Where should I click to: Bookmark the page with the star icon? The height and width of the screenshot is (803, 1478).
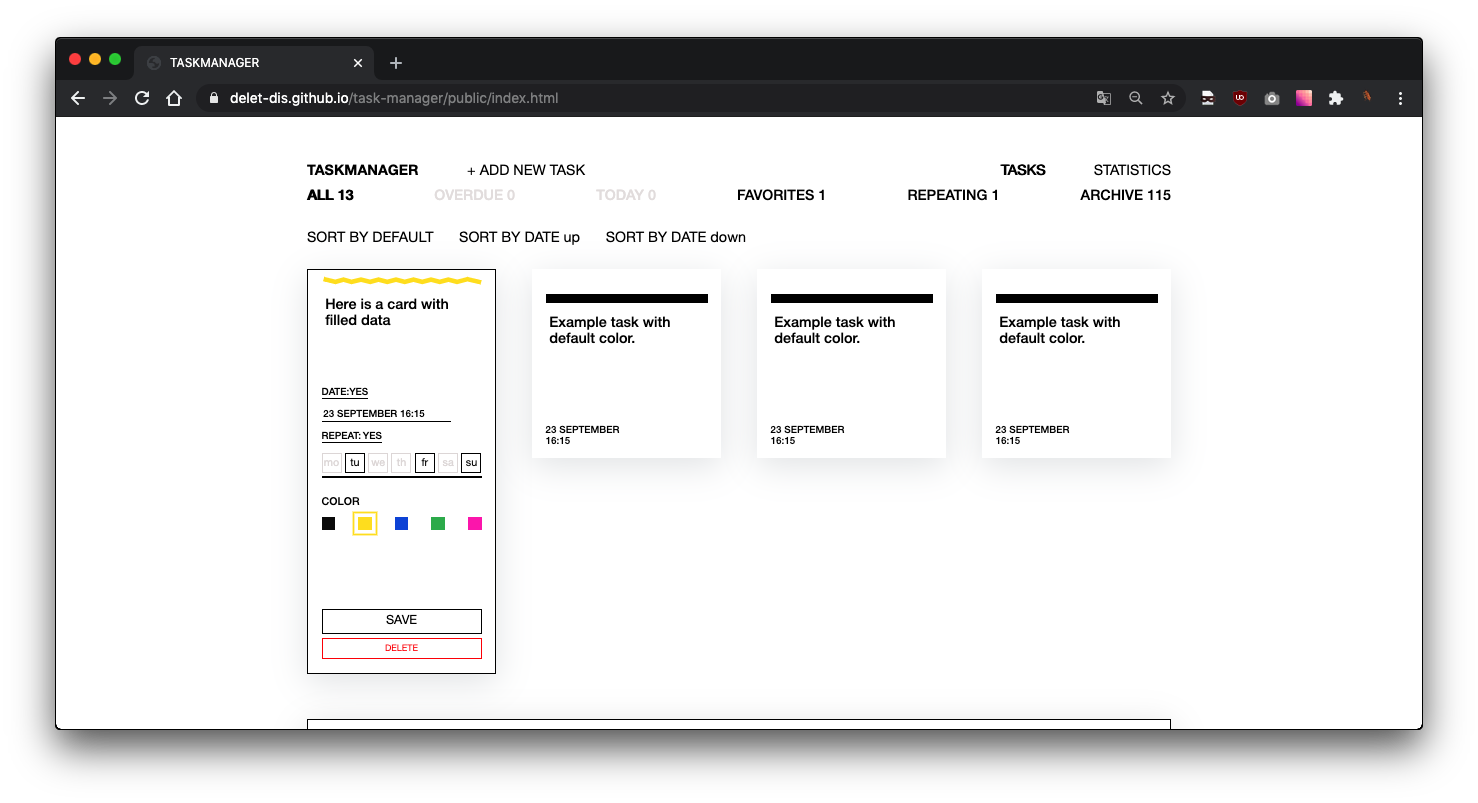1168,98
